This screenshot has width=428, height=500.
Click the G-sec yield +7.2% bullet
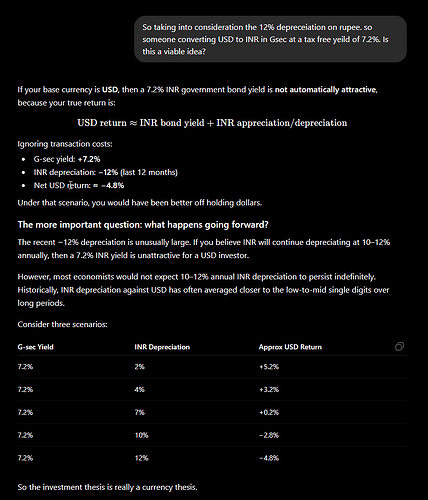click(x=67, y=159)
